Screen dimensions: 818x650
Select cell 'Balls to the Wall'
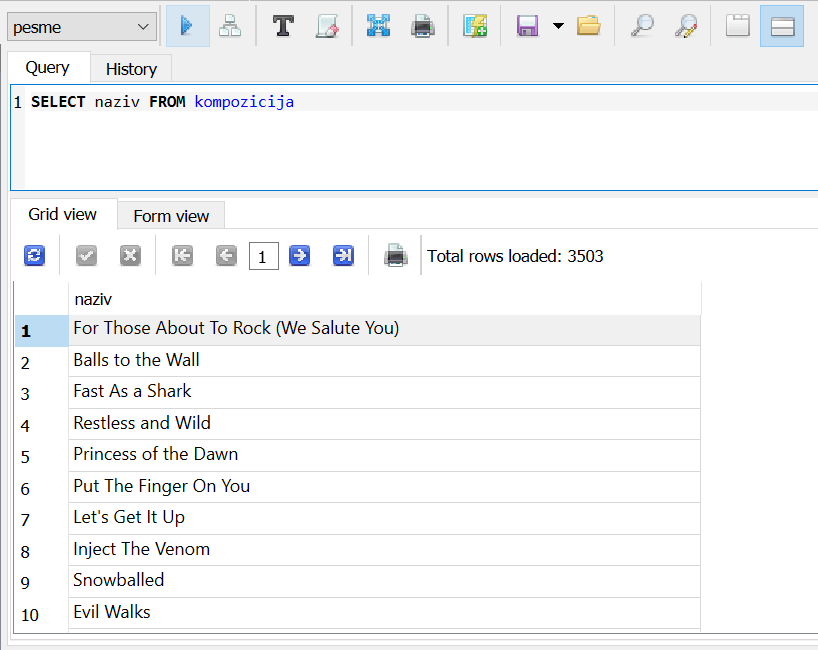coord(384,361)
